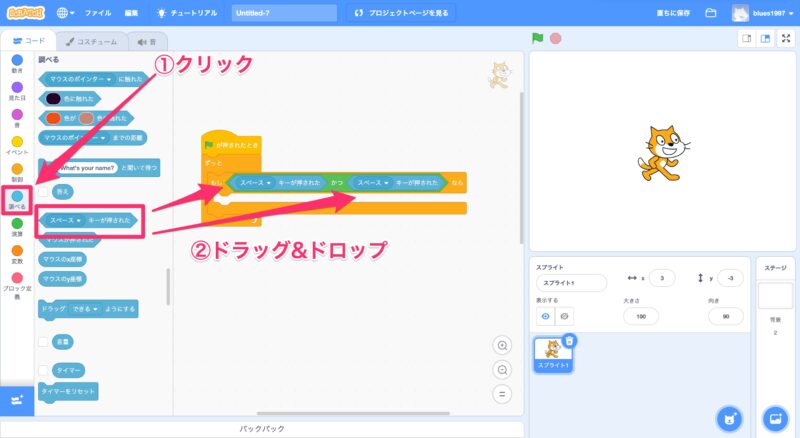Screen dimensions: 800x438
Task: Switch to the コスチューム tab
Action: [91, 41]
